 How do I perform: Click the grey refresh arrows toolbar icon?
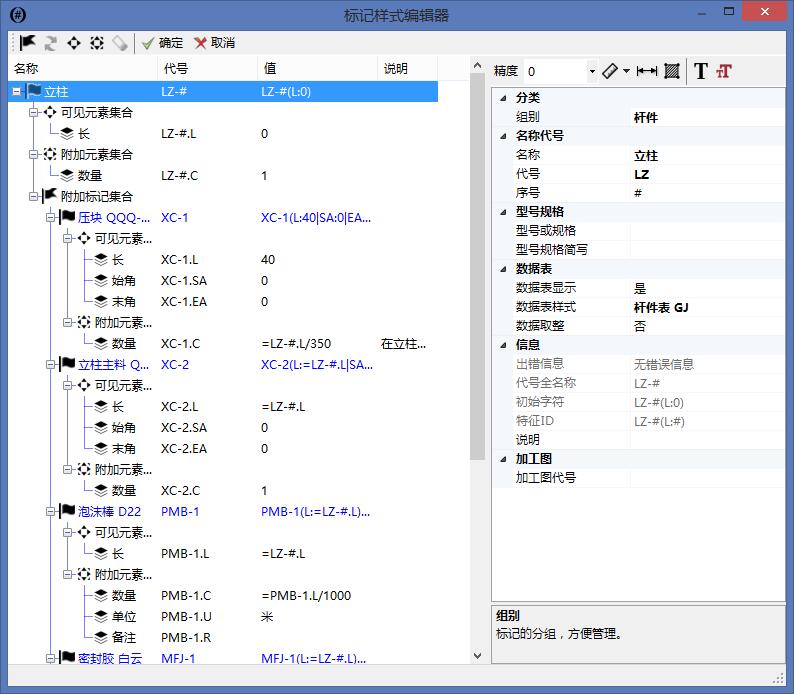click(x=50, y=43)
